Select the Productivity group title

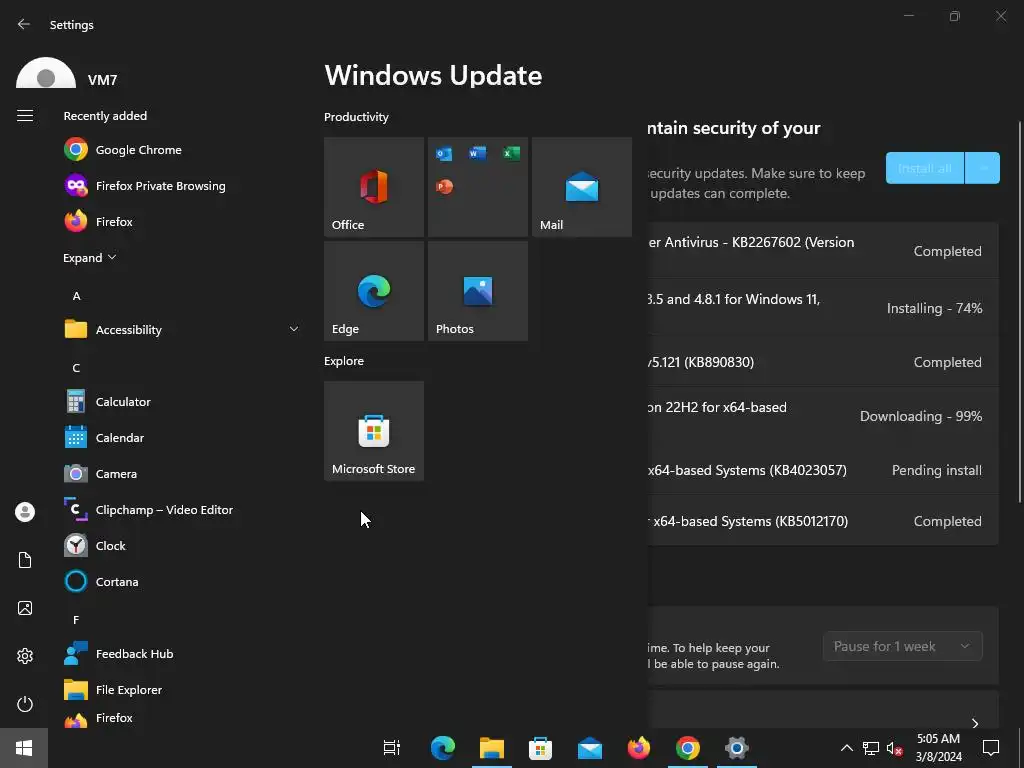(356, 117)
